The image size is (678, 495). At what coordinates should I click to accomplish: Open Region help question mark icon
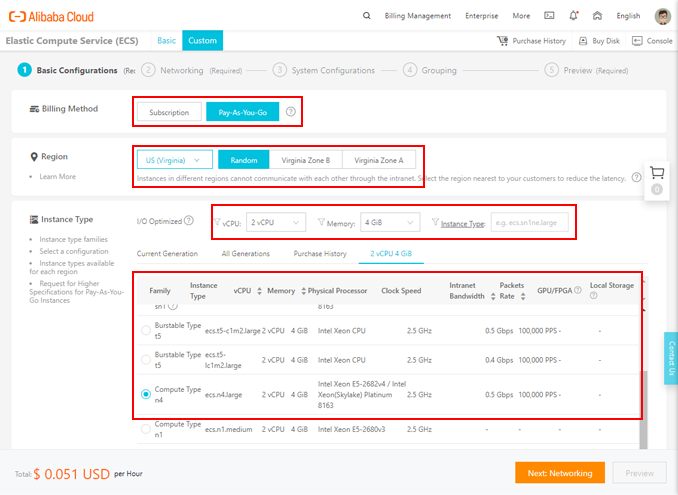tap(636, 177)
